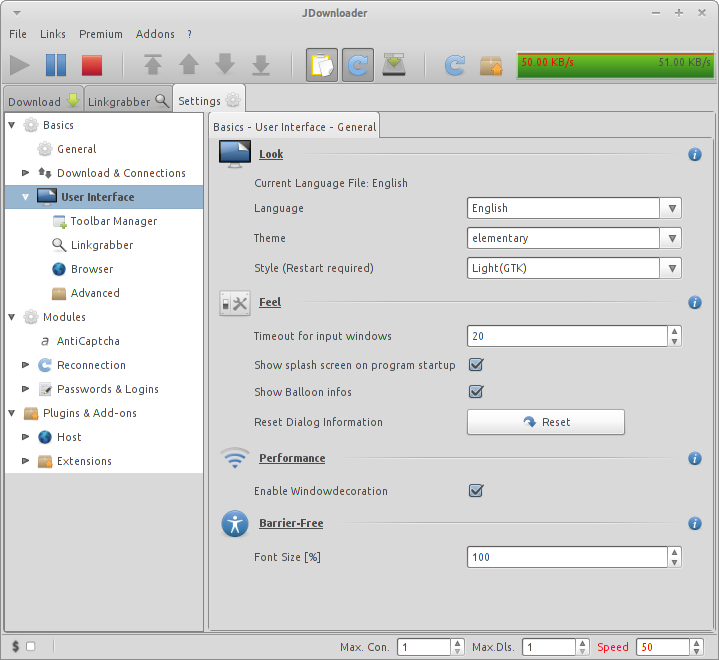Screen dimensions: 719x660
Task: Select AntiCaptcha module
Action: coord(88,341)
